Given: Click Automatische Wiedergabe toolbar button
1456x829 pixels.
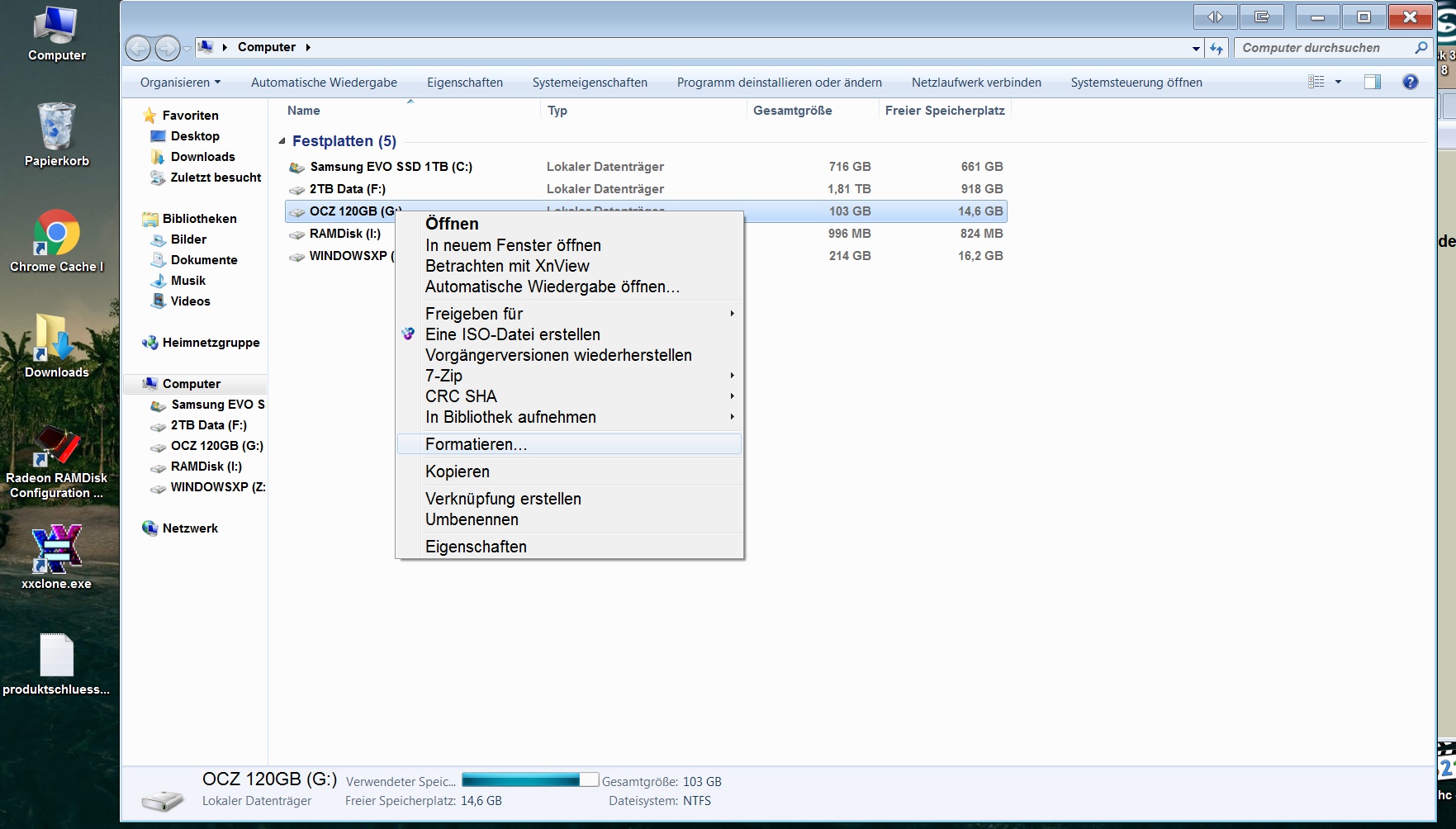Looking at the screenshot, I should tap(324, 83).
